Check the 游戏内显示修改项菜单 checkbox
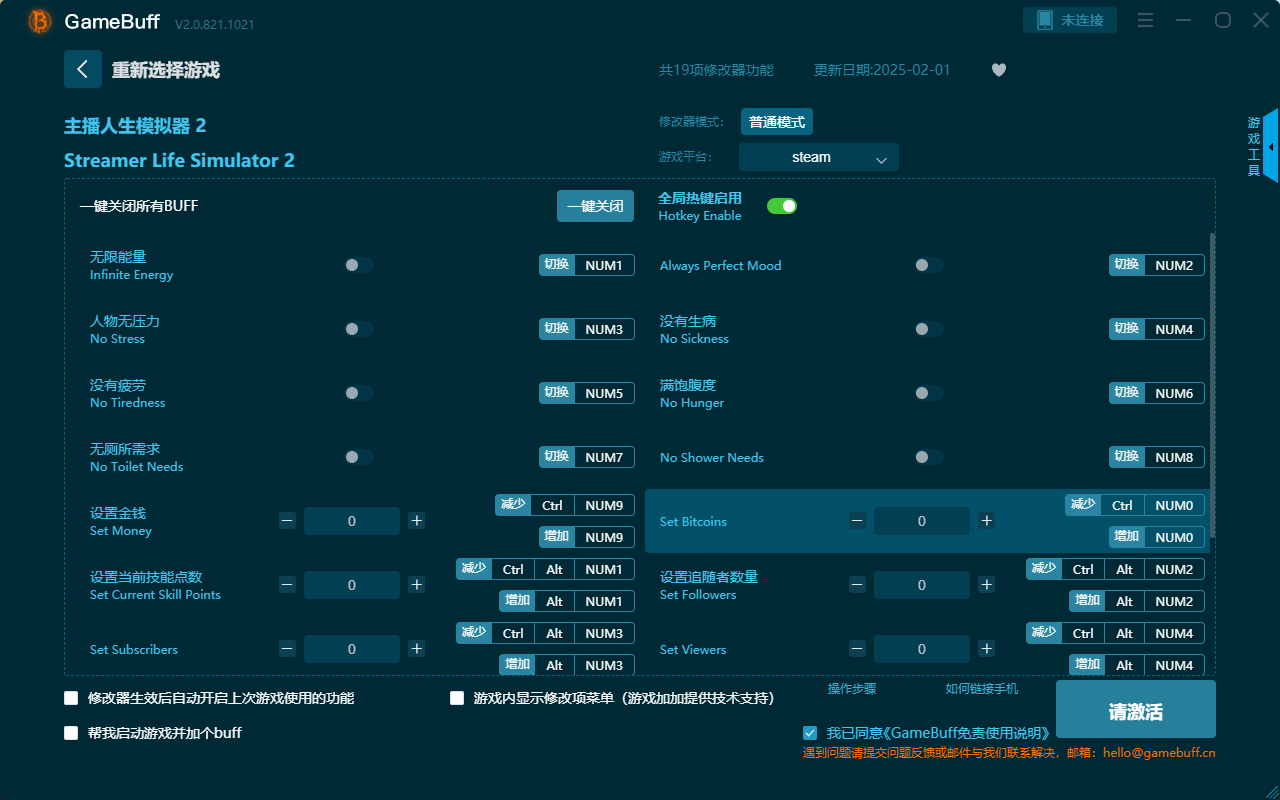This screenshot has width=1280, height=800. tap(457, 697)
